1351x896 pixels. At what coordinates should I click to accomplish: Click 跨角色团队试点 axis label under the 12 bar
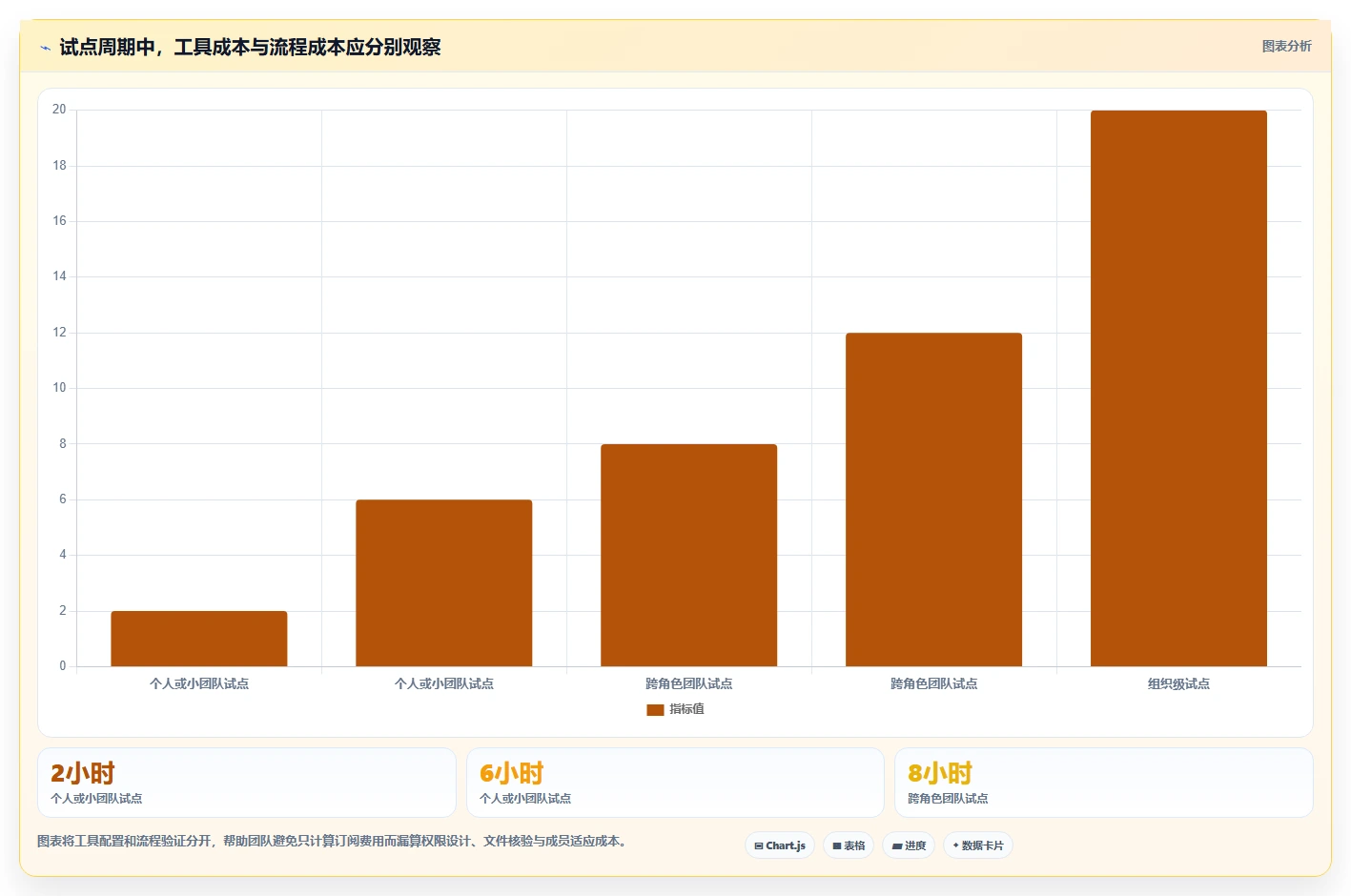pos(933,683)
